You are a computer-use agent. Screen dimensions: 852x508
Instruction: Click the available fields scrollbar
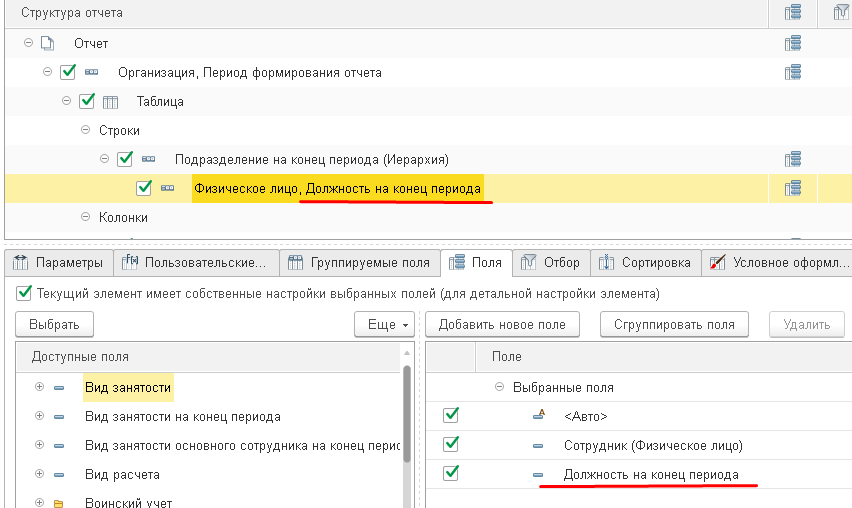pyautogui.click(x=407, y=414)
